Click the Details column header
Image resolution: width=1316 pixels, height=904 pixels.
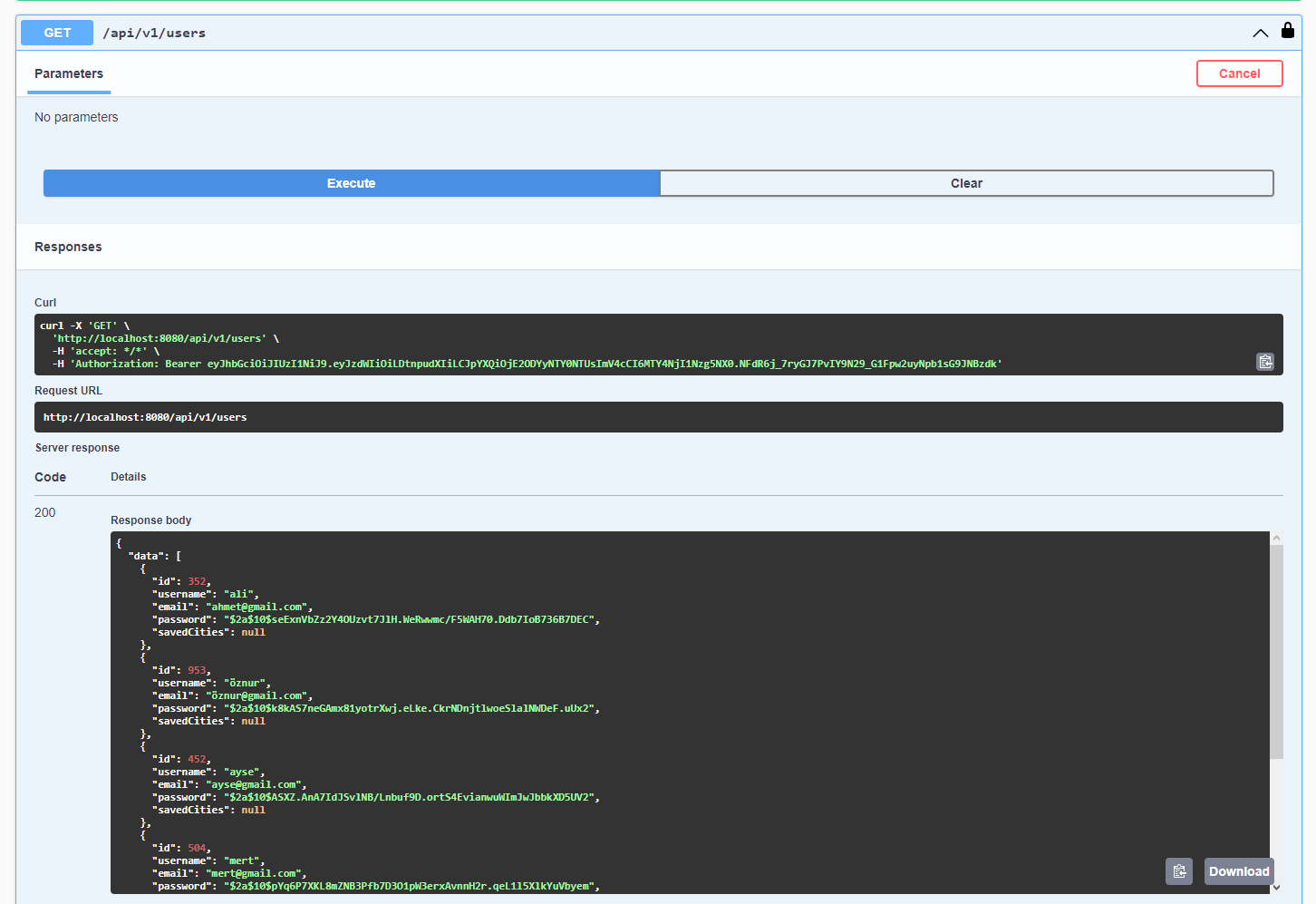pos(128,477)
